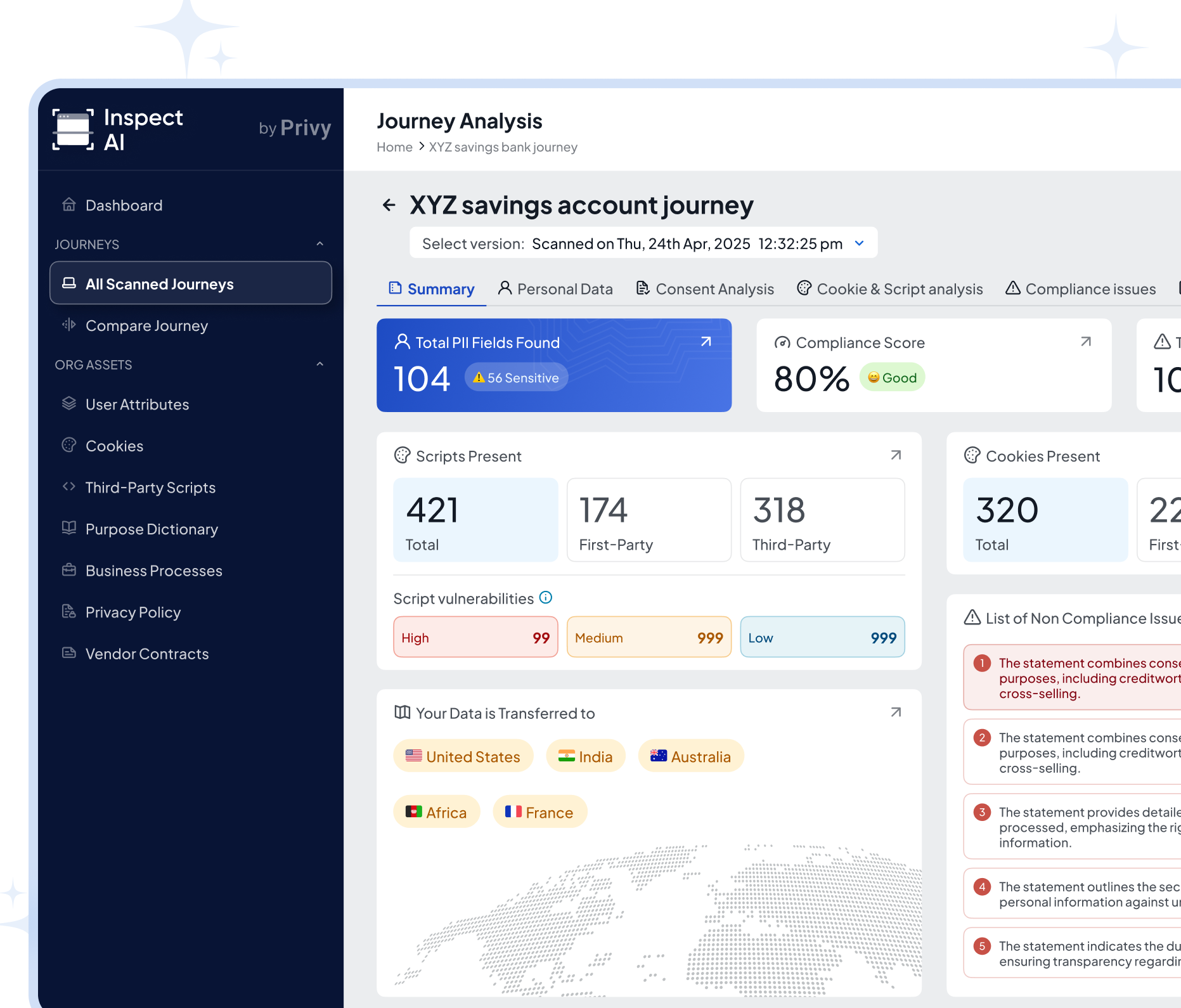Click the Privacy Policy document icon
The width and height of the screenshot is (1181, 1008).
(x=69, y=611)
